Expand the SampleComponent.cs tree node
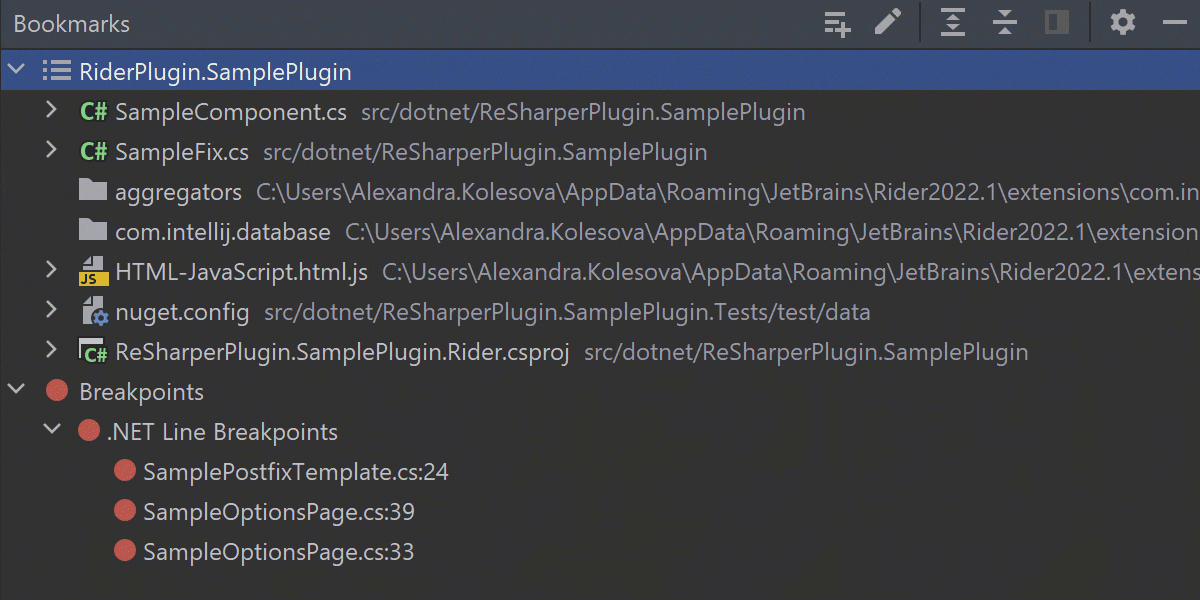 pyautogui.click(x=51, y=111)
